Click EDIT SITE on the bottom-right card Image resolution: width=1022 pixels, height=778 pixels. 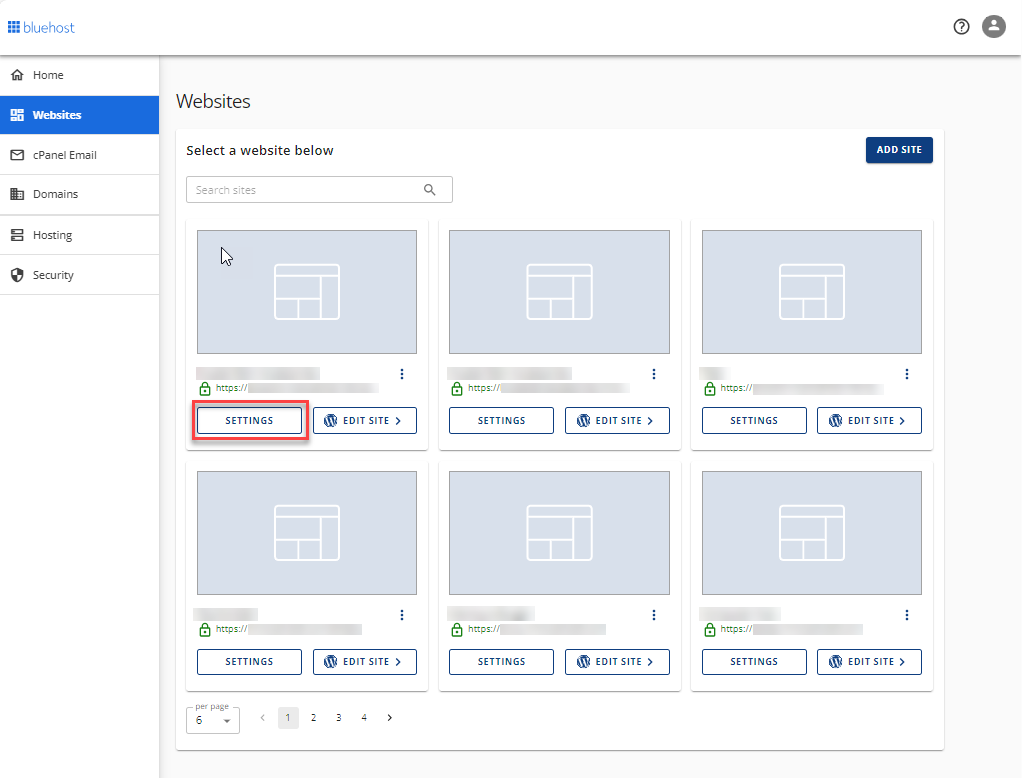[869, 662]
